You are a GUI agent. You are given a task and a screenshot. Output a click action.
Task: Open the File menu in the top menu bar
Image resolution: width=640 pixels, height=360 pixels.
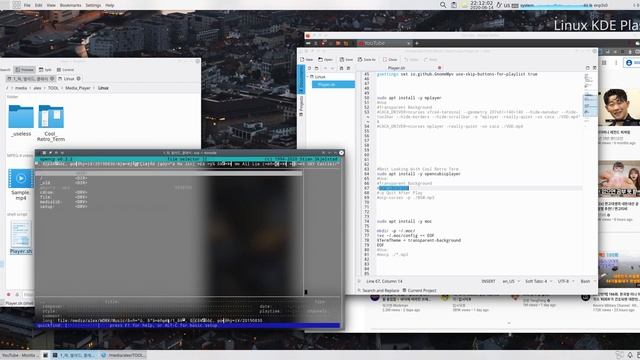coord(27,5)
